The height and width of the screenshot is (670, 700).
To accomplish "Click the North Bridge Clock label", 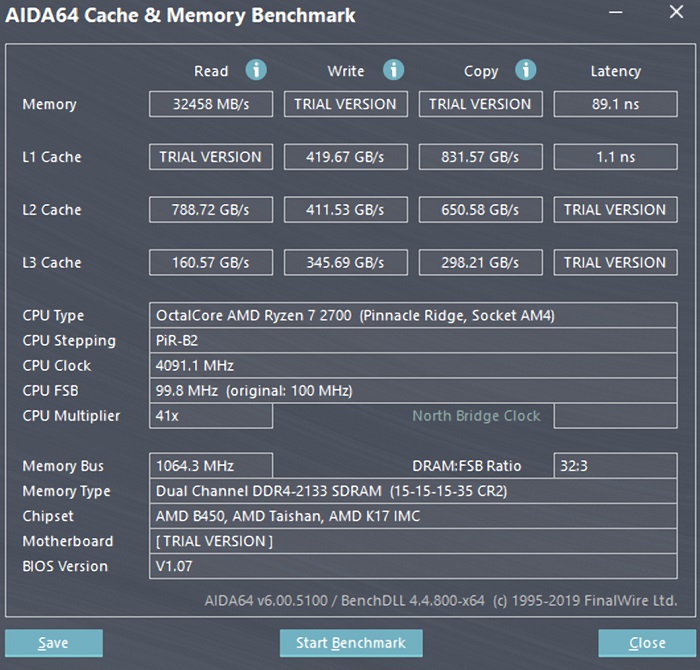I will coord(476,416).
